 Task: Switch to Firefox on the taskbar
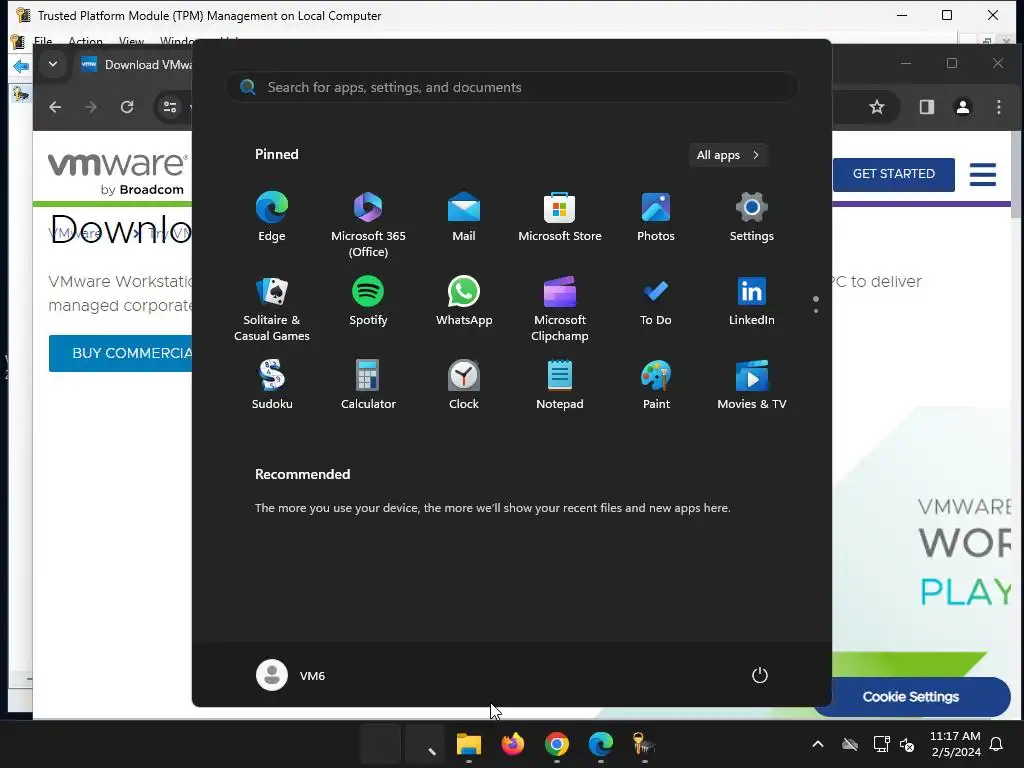513,744
